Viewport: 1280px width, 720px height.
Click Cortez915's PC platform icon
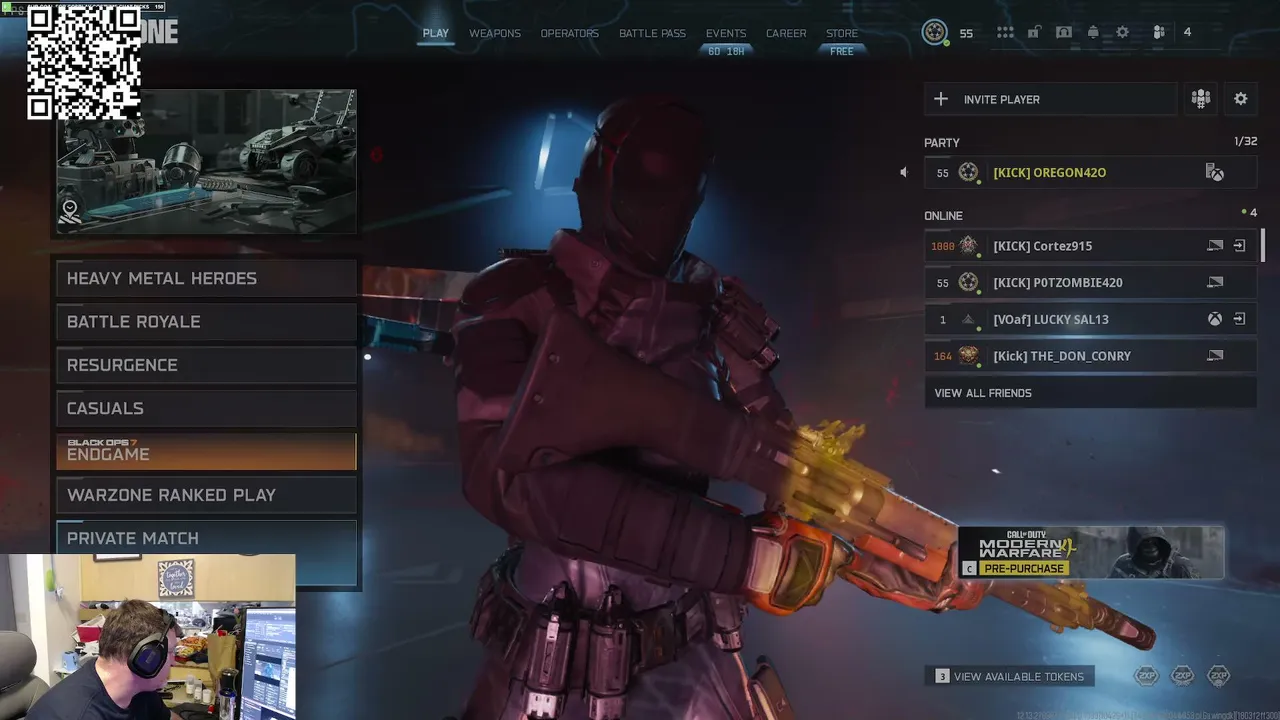[x=1215, y=246]
